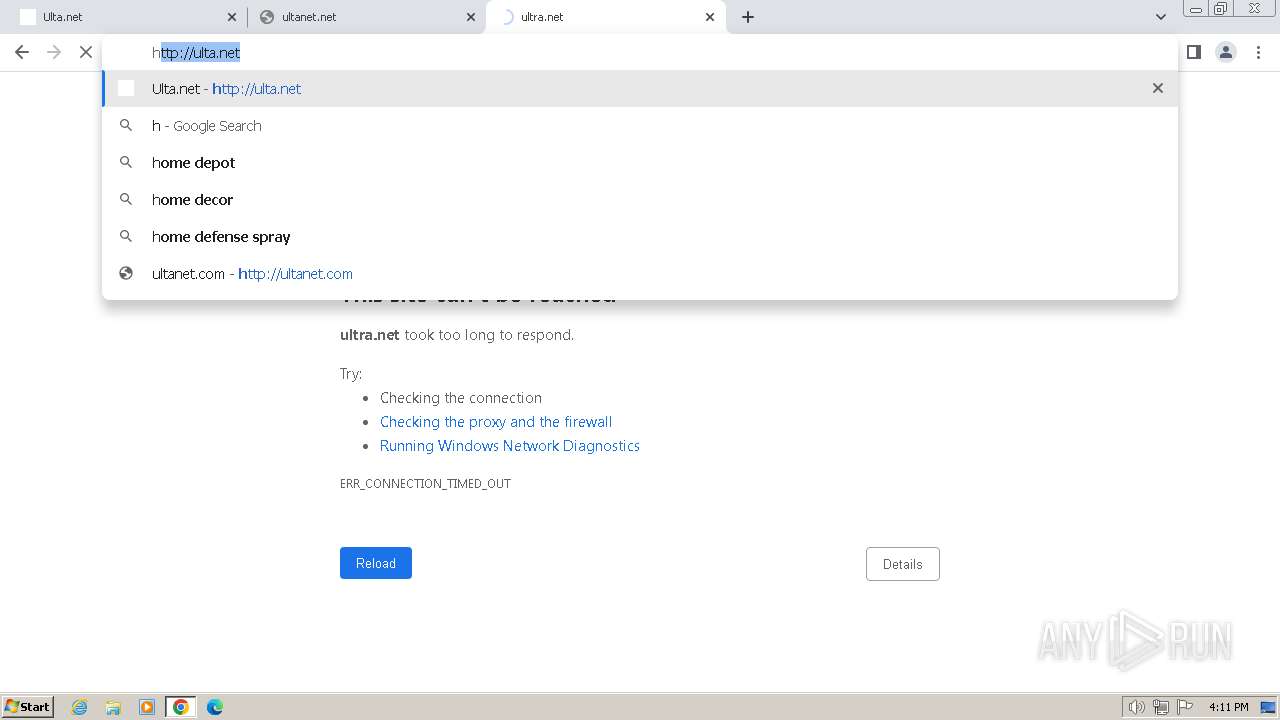Viewport: 1280px width, 720px height.
Task: Click the search icon beside 'home defense spray'
Action: (126, 236)
